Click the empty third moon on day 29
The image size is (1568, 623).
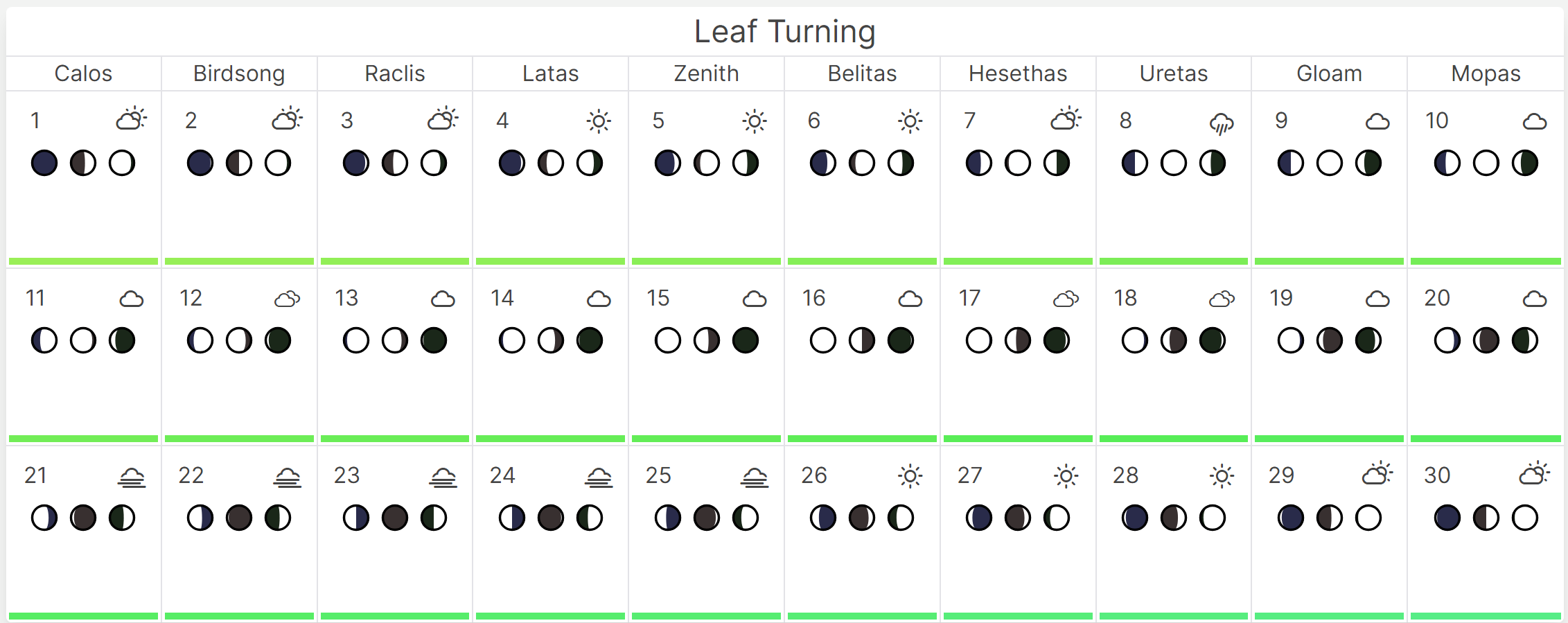[1368, 518]
